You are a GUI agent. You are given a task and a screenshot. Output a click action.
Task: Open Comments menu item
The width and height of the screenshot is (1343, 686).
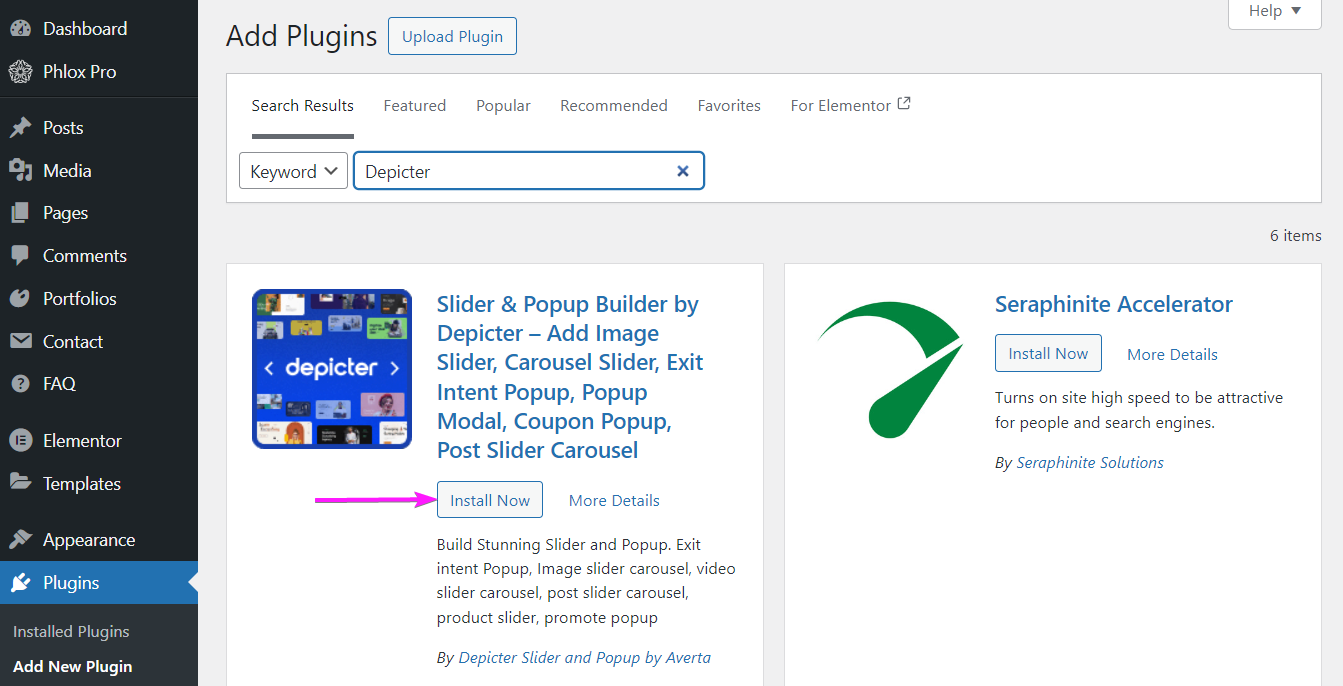99,256
